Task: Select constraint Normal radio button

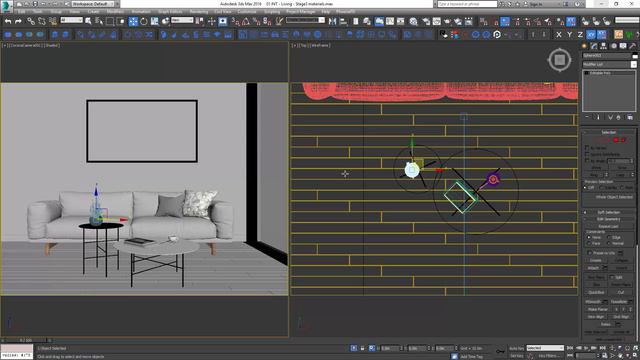Action: [609, 243]
